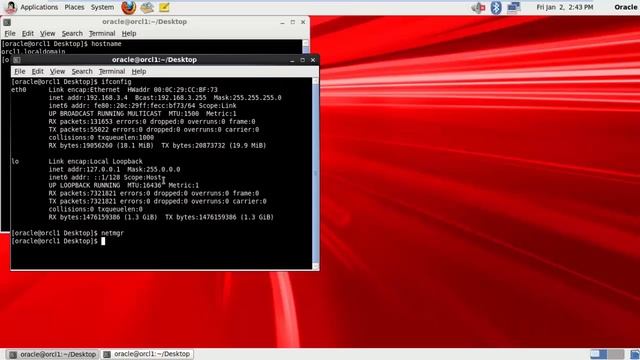Click 'RX packets:131653' text line
Screen dimensions: 640x360
click(x=152, y=122)
